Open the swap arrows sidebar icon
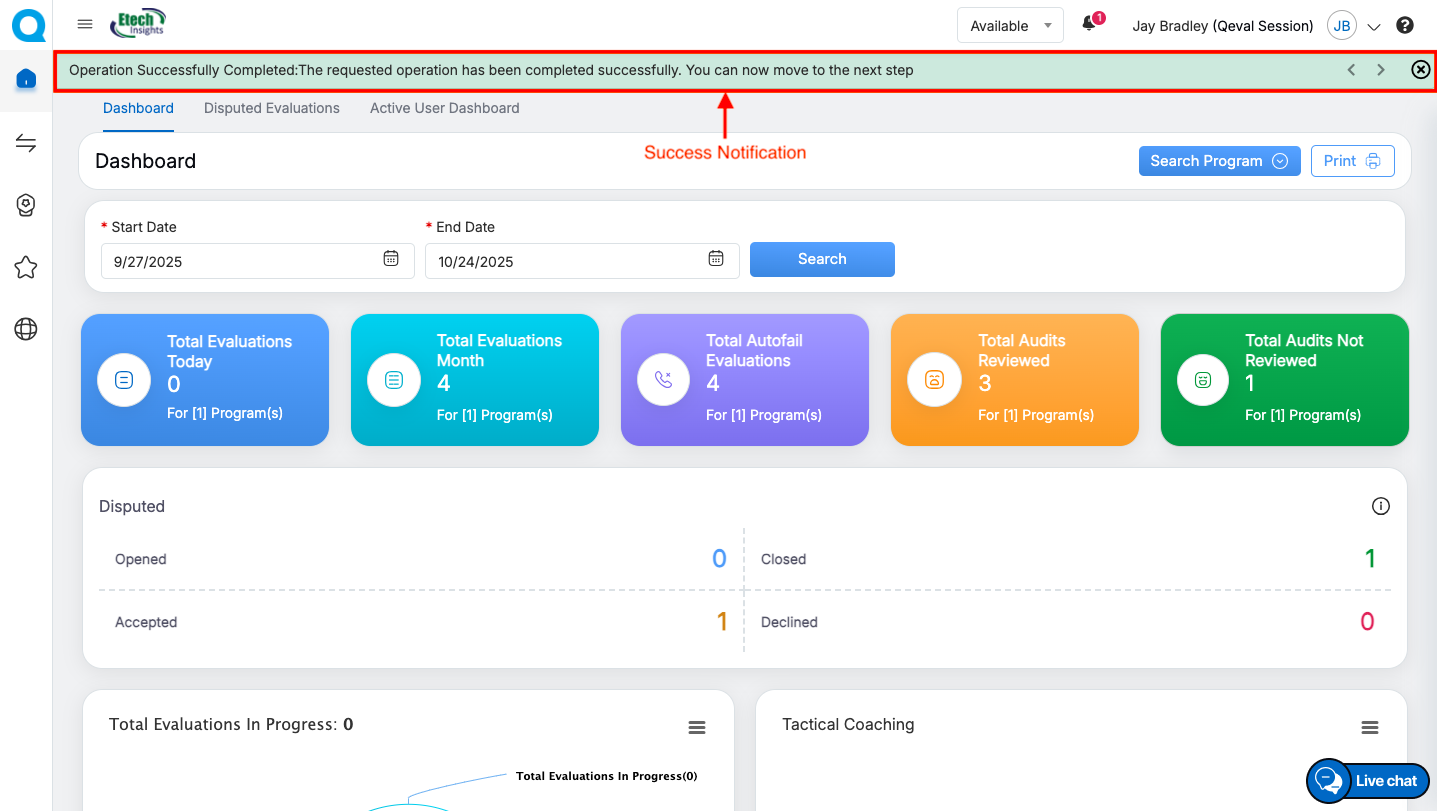This screenshot has width=1437, height=811. 26,144
